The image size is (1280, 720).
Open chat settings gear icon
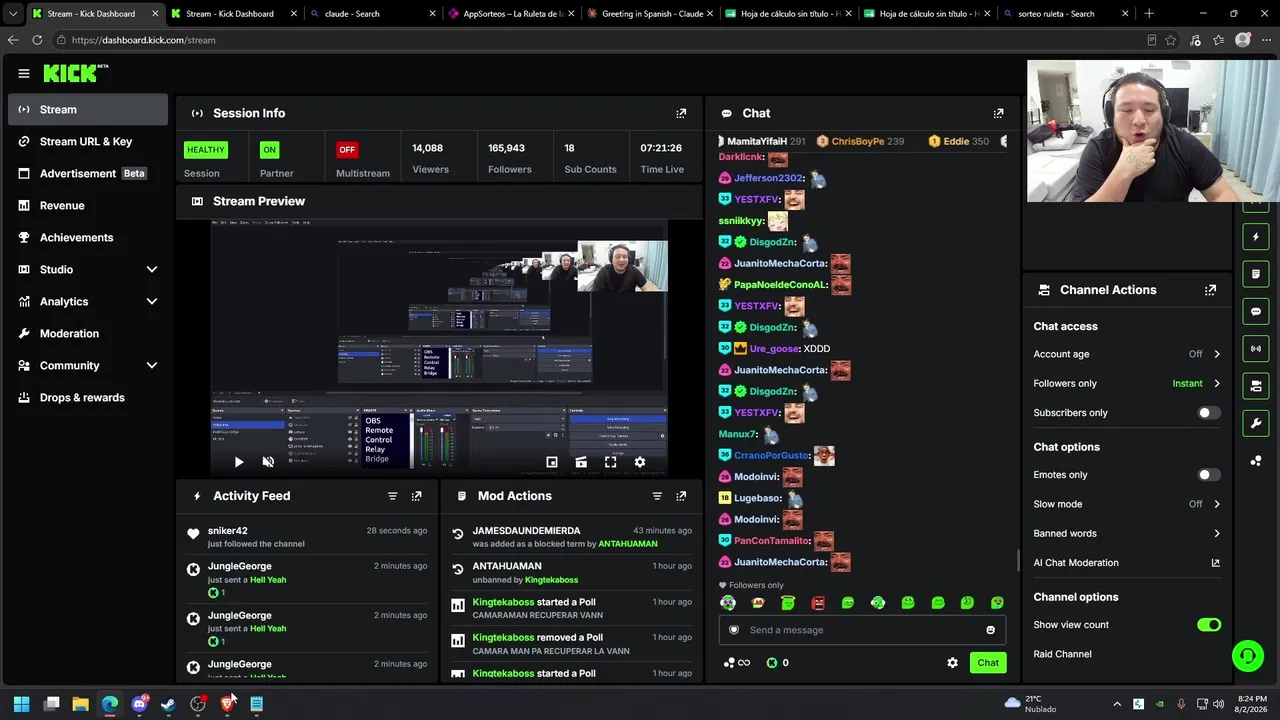[x=952, y=663]
